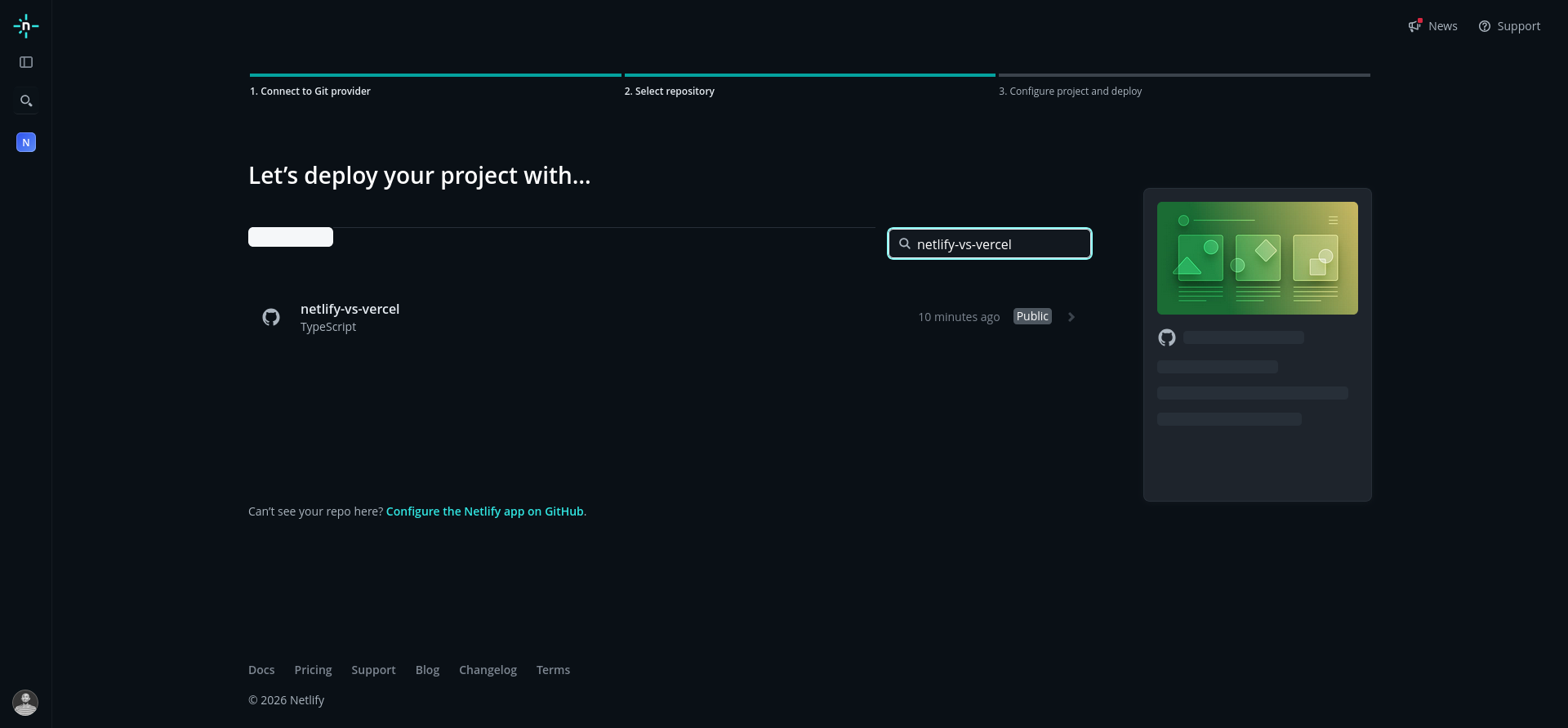Click the Netlify logo icon

tap(26, 26)
